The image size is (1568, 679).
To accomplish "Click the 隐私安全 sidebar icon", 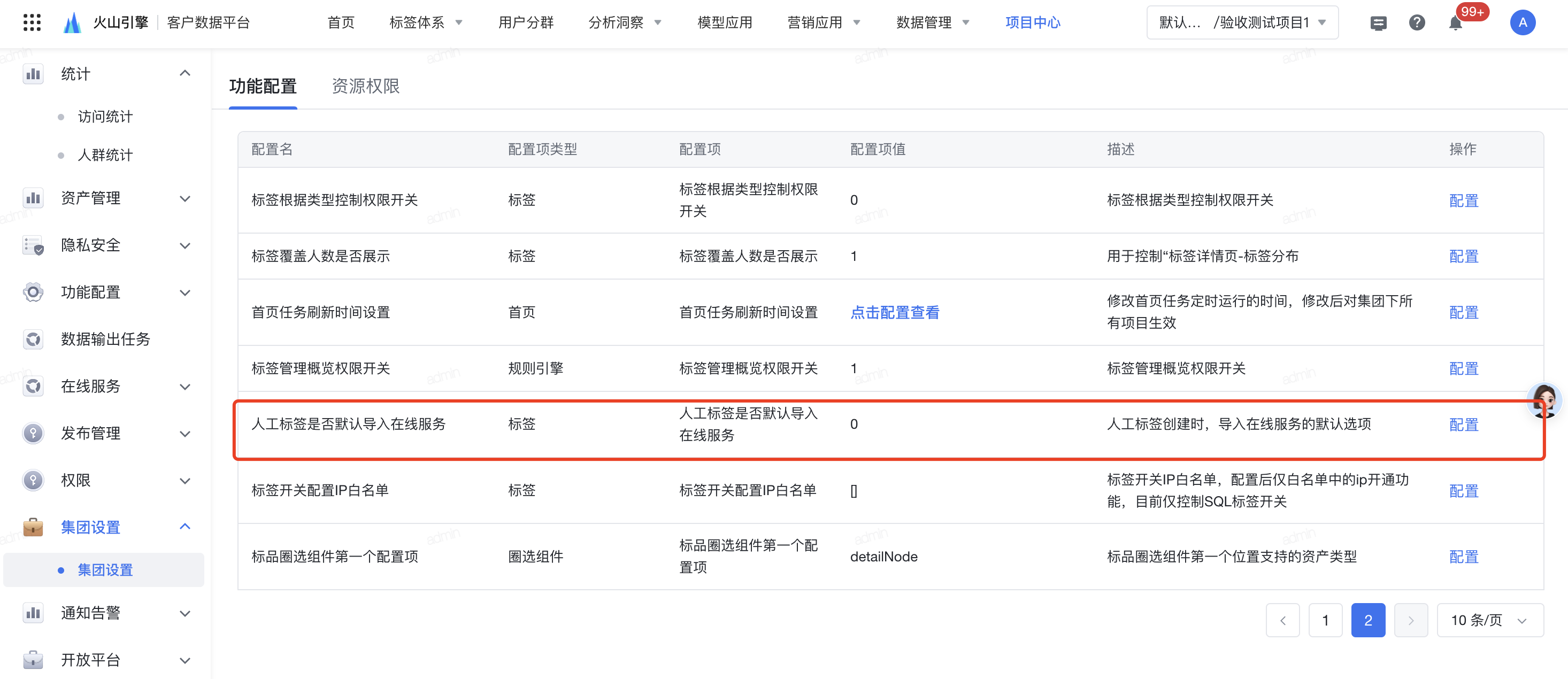I will pos(33,245).
